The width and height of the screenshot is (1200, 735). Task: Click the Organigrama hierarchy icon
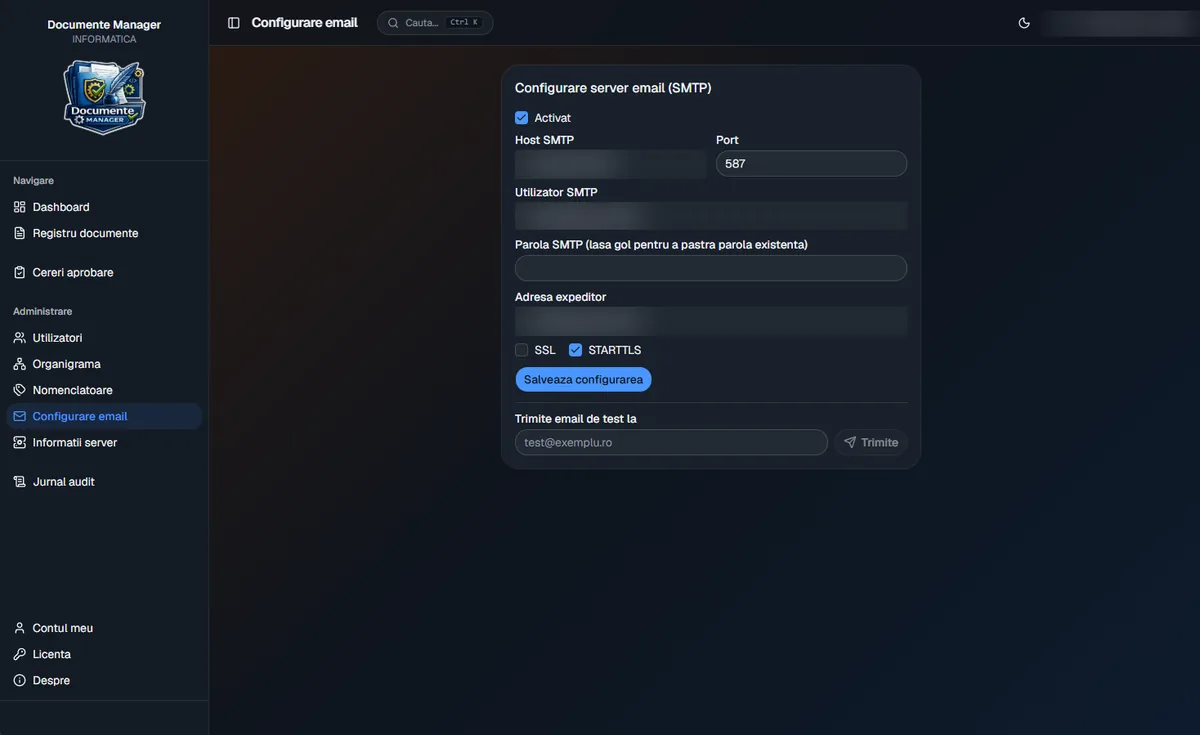point(20,364)
